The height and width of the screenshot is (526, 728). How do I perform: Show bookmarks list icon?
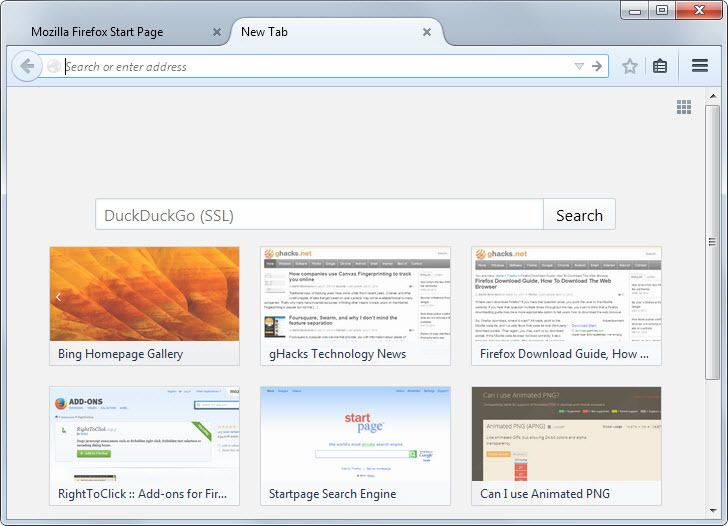pos(660,66)
